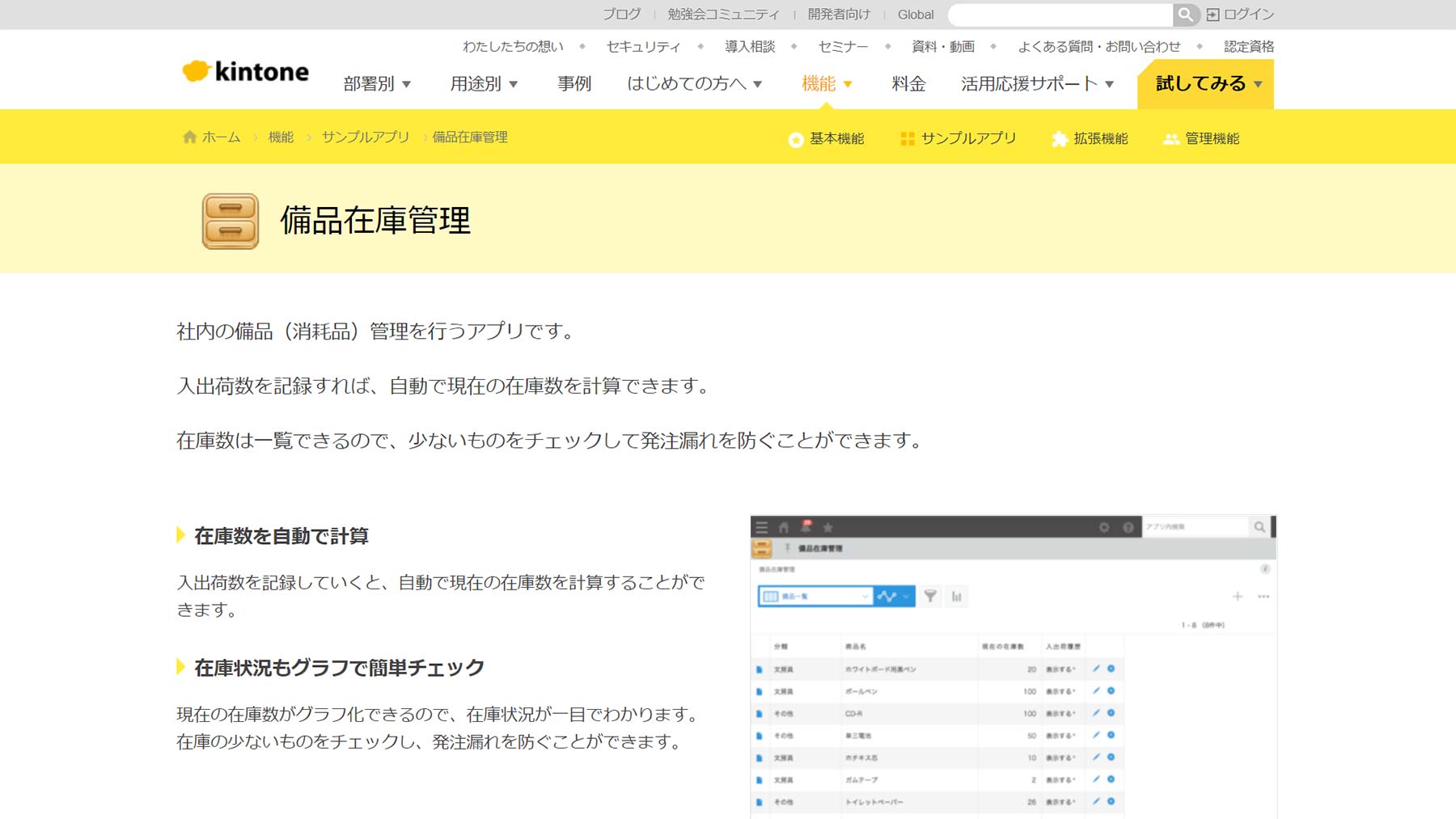Expand the 用途別 dropdown menu

point(484,83)
